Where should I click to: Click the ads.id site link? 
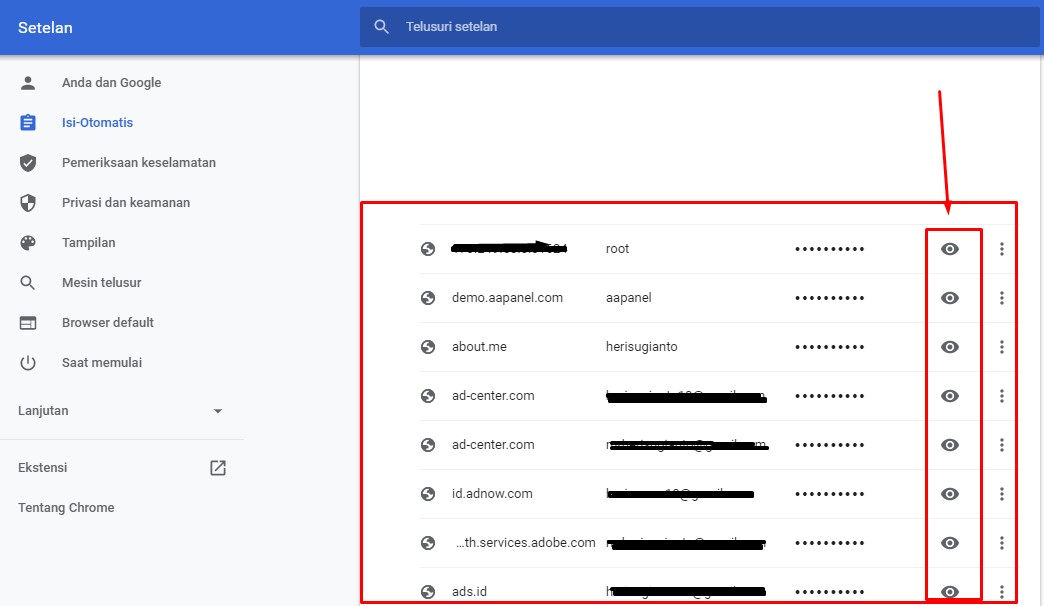pos(469,591)
